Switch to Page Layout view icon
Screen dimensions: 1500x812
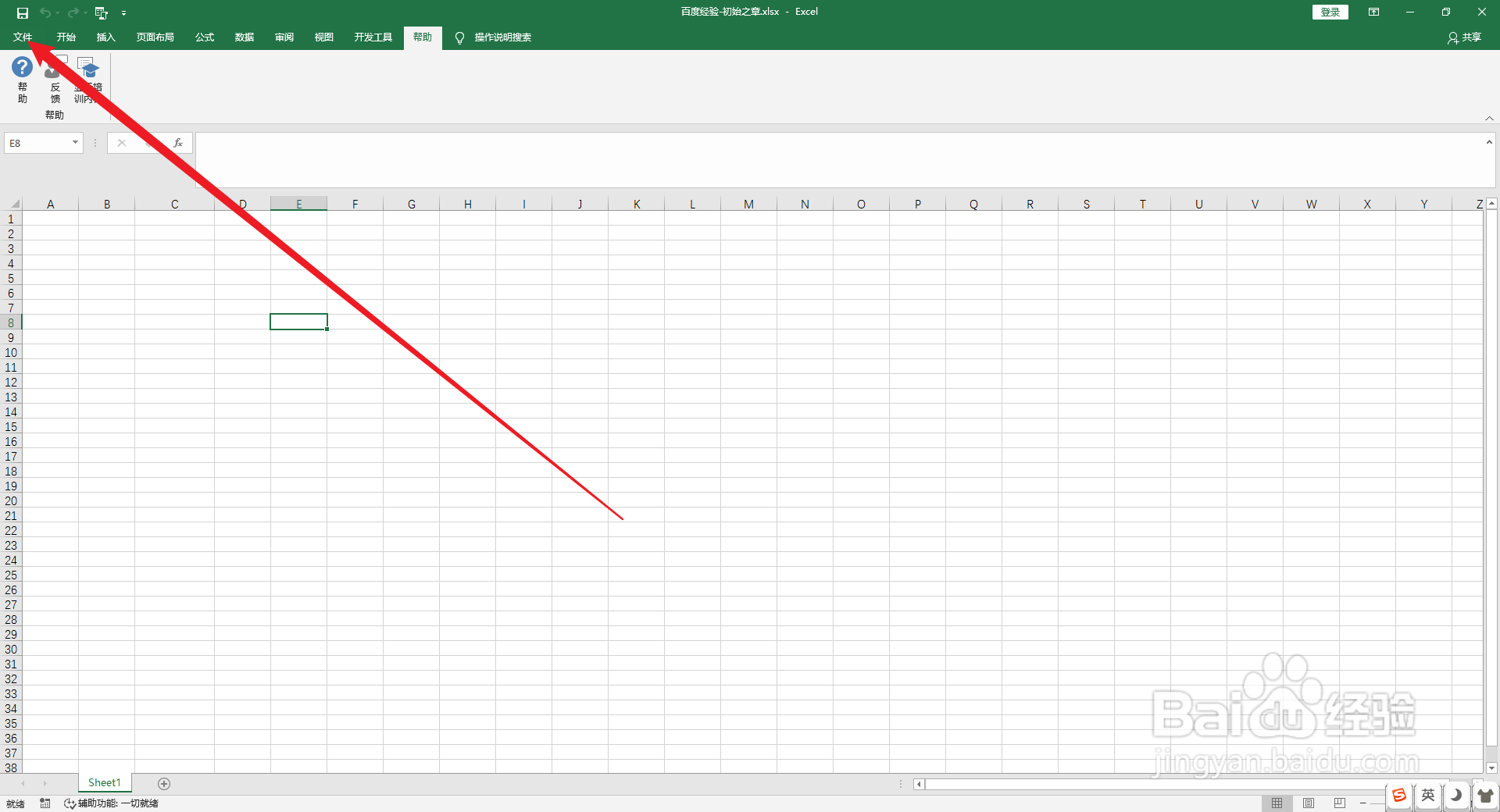tap(1309, 803)
